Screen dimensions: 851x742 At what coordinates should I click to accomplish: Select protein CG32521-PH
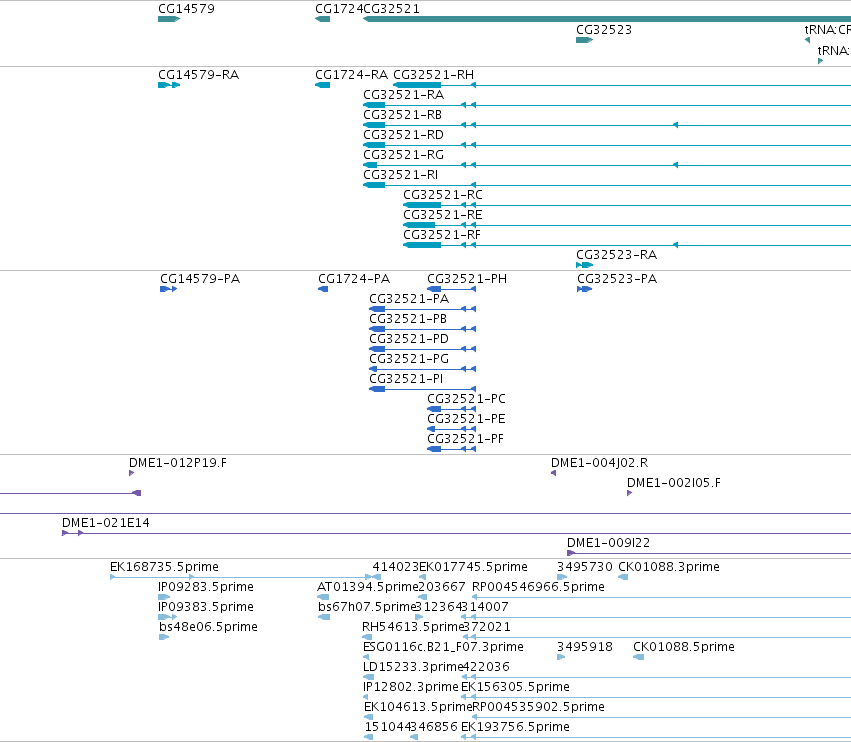tap(467, 278)
